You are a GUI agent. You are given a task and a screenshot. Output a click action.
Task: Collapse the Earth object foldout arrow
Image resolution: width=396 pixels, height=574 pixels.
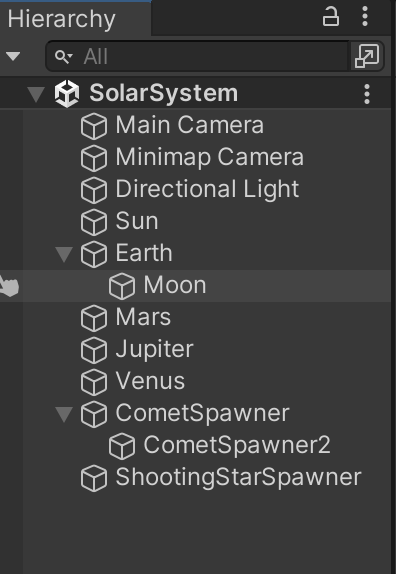(x=64, y=254)
